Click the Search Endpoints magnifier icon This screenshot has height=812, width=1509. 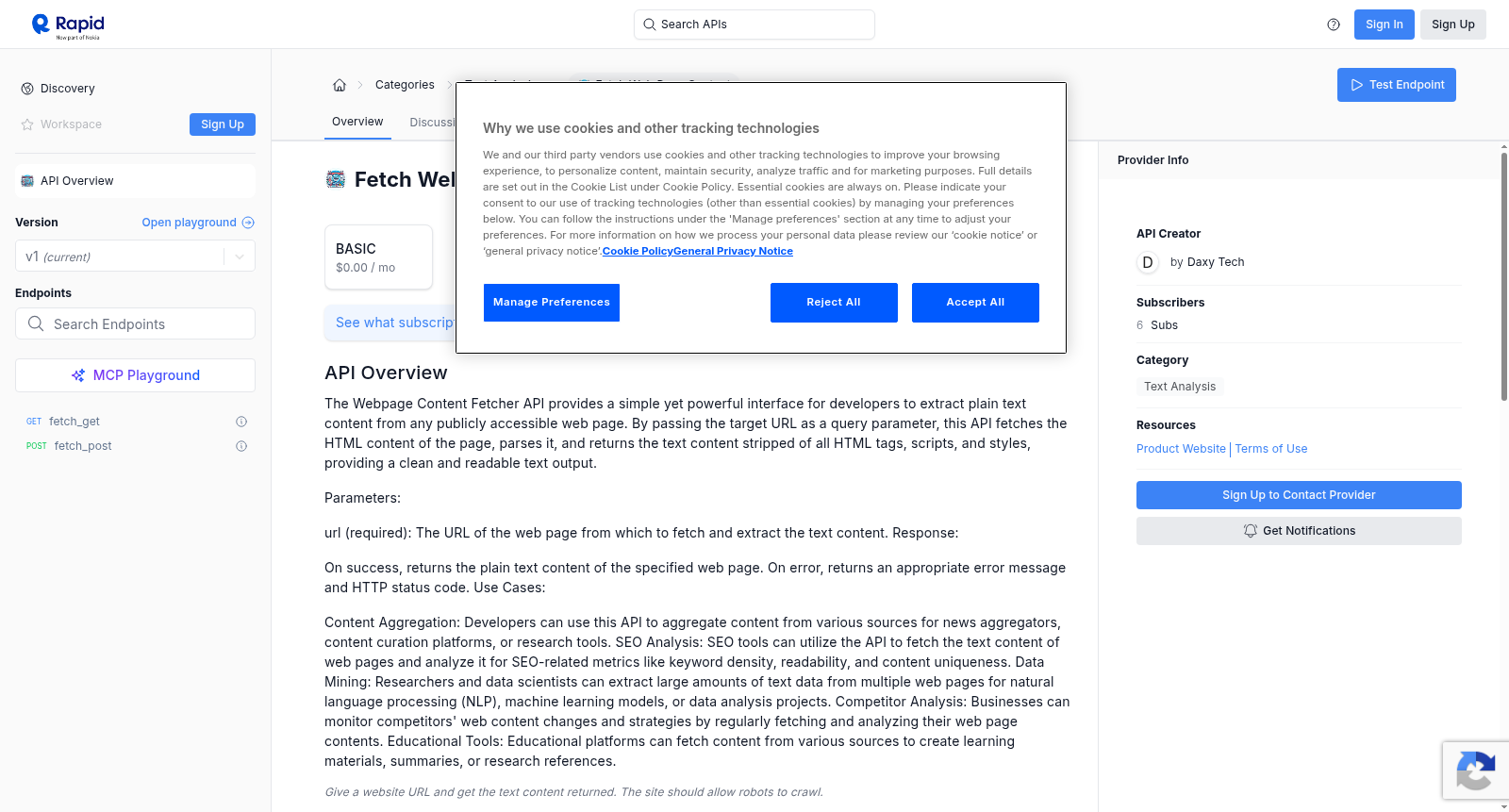tap(36, 323)
